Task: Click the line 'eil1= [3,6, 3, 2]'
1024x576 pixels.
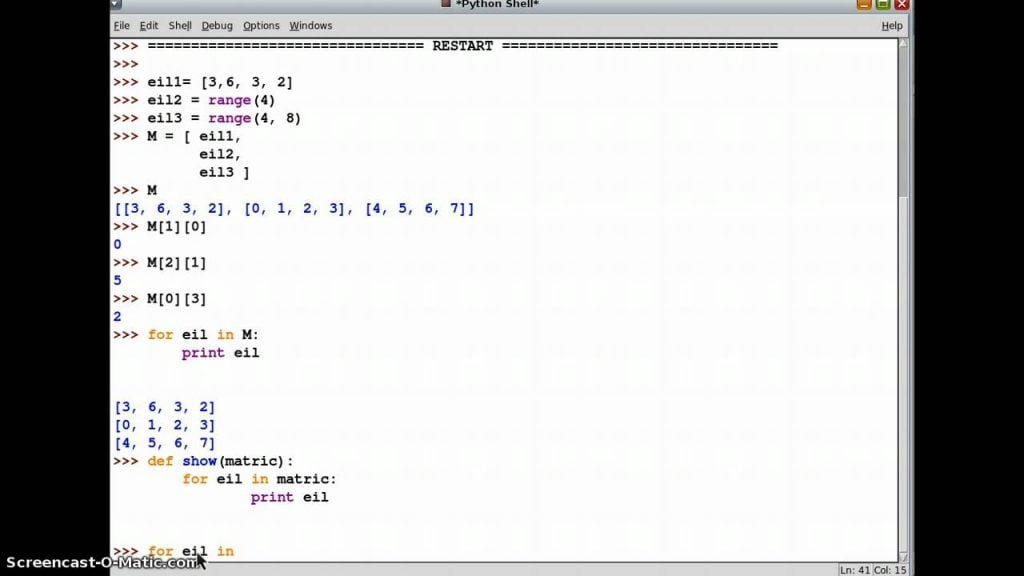Action: 220,82
